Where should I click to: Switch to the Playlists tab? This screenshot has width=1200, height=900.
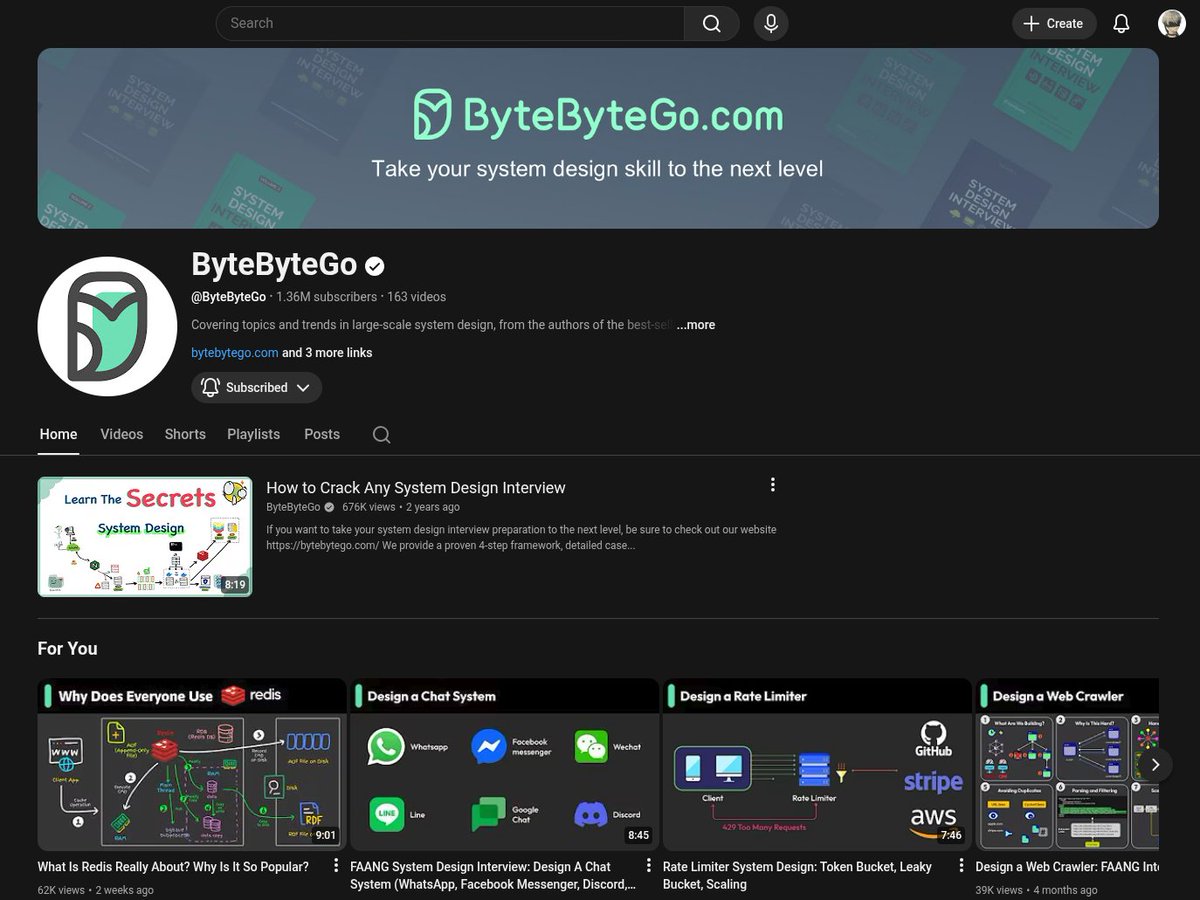coord(254,434)
